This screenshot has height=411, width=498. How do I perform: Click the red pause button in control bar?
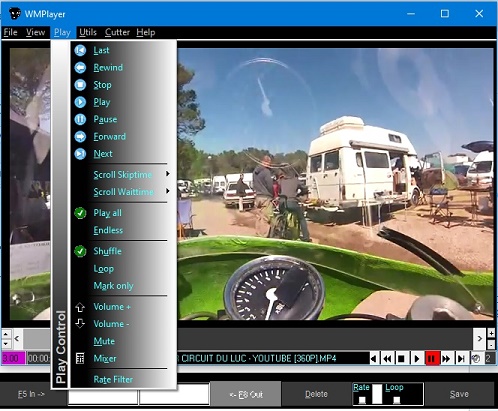pos(431,359)
